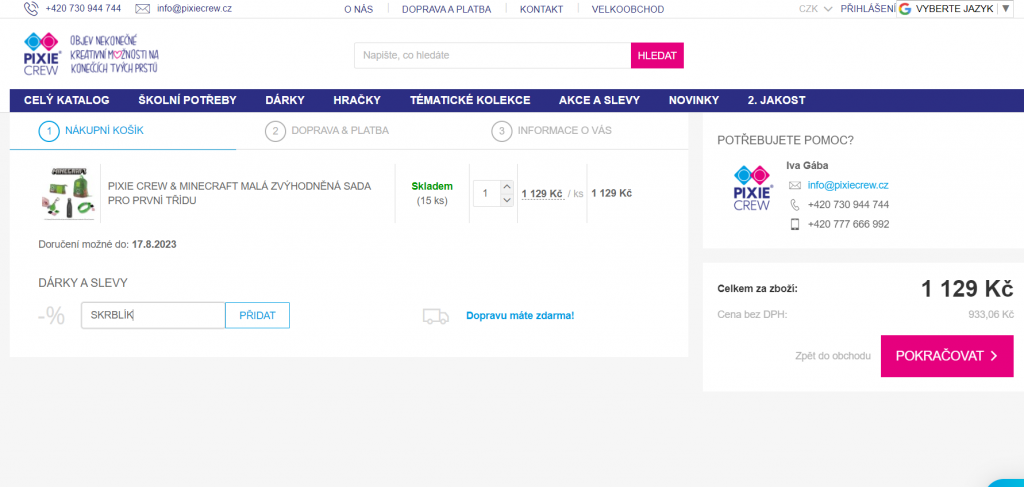Open DOPRAVA A PLATBA in top menu
This screenshot has height=487, width=1024.
447,9
